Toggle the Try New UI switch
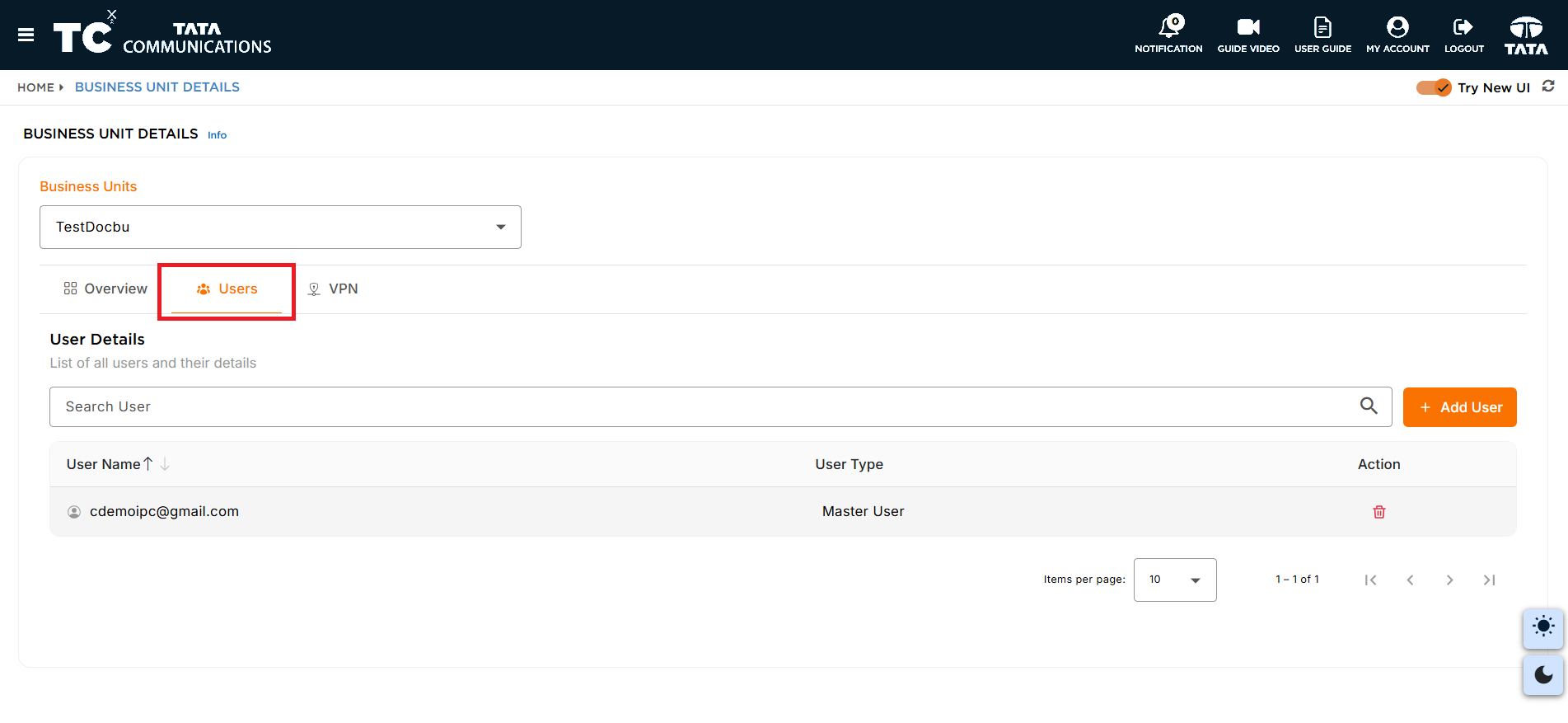Screen dimensions: 1568x723 click(1434, 87)
